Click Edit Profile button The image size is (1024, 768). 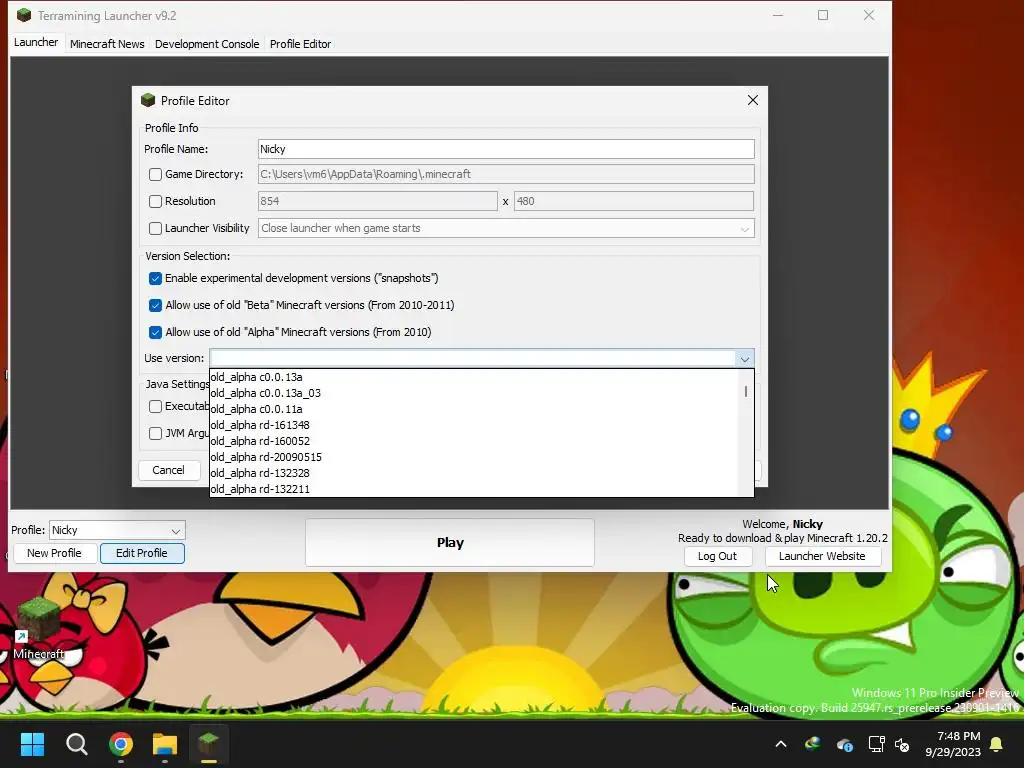142,553
